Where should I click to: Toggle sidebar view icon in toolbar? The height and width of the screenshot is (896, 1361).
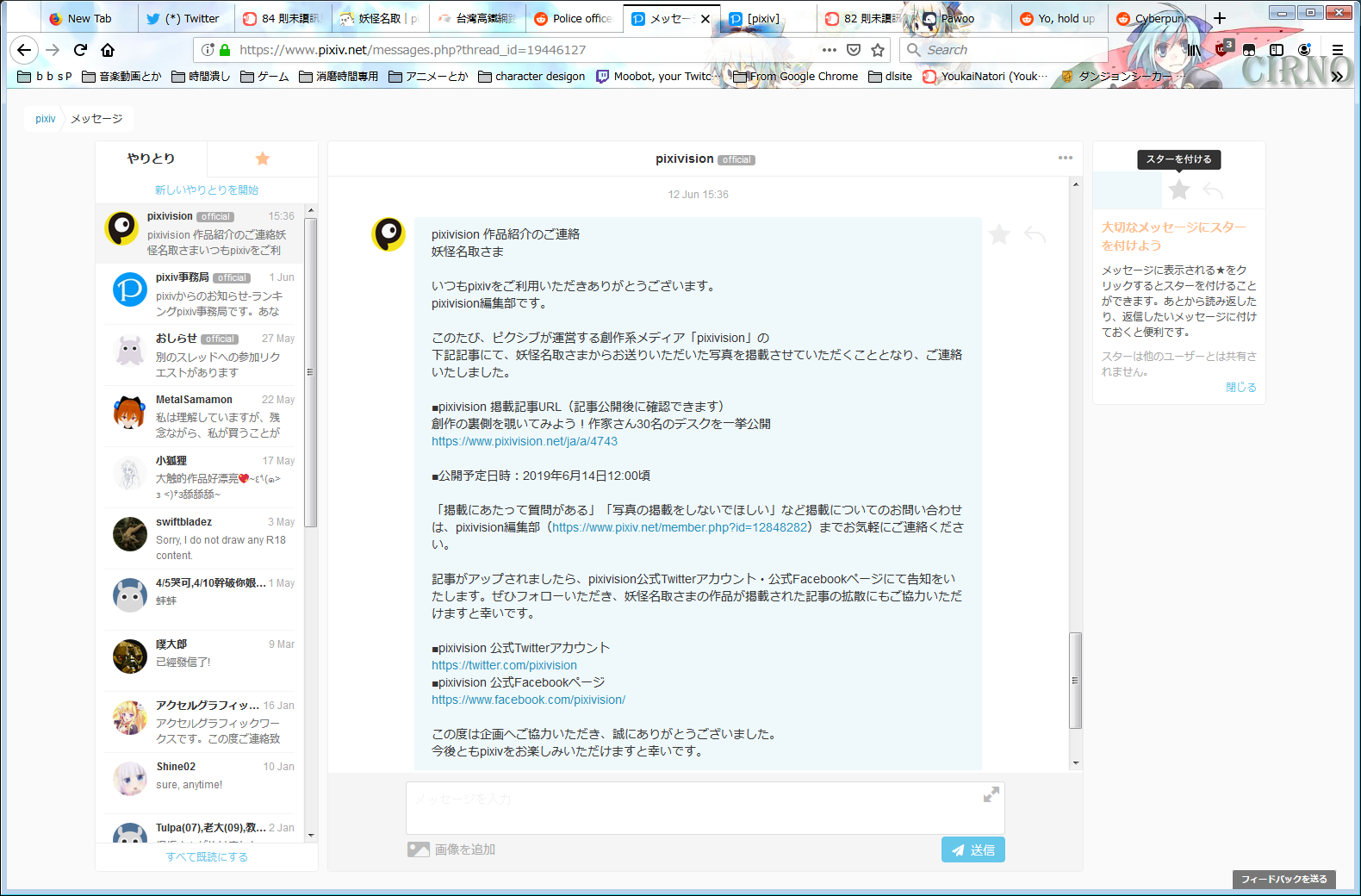1277,50
